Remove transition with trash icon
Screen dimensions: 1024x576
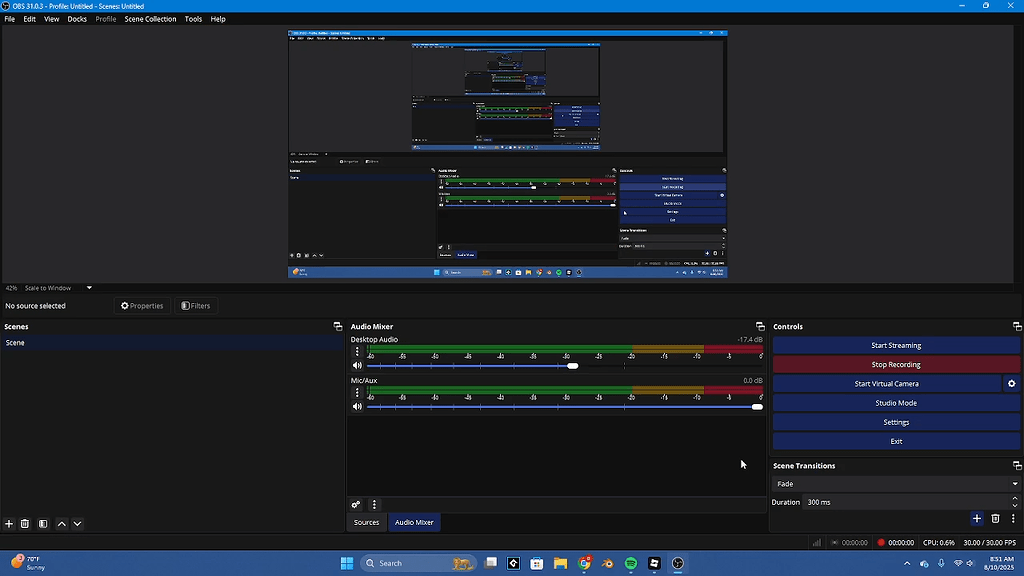click(995, 519)
